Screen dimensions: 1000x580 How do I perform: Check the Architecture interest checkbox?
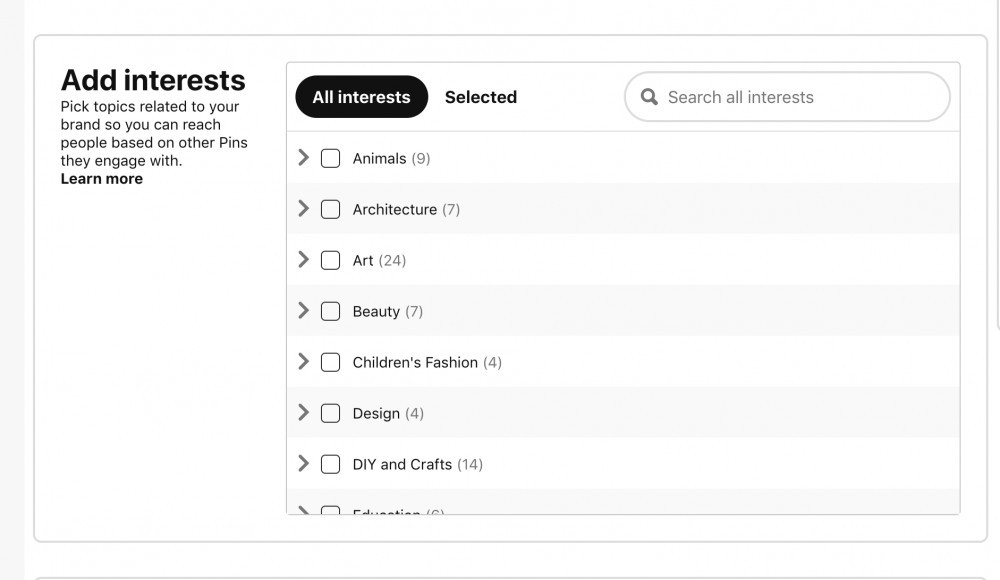pos(330,209)
